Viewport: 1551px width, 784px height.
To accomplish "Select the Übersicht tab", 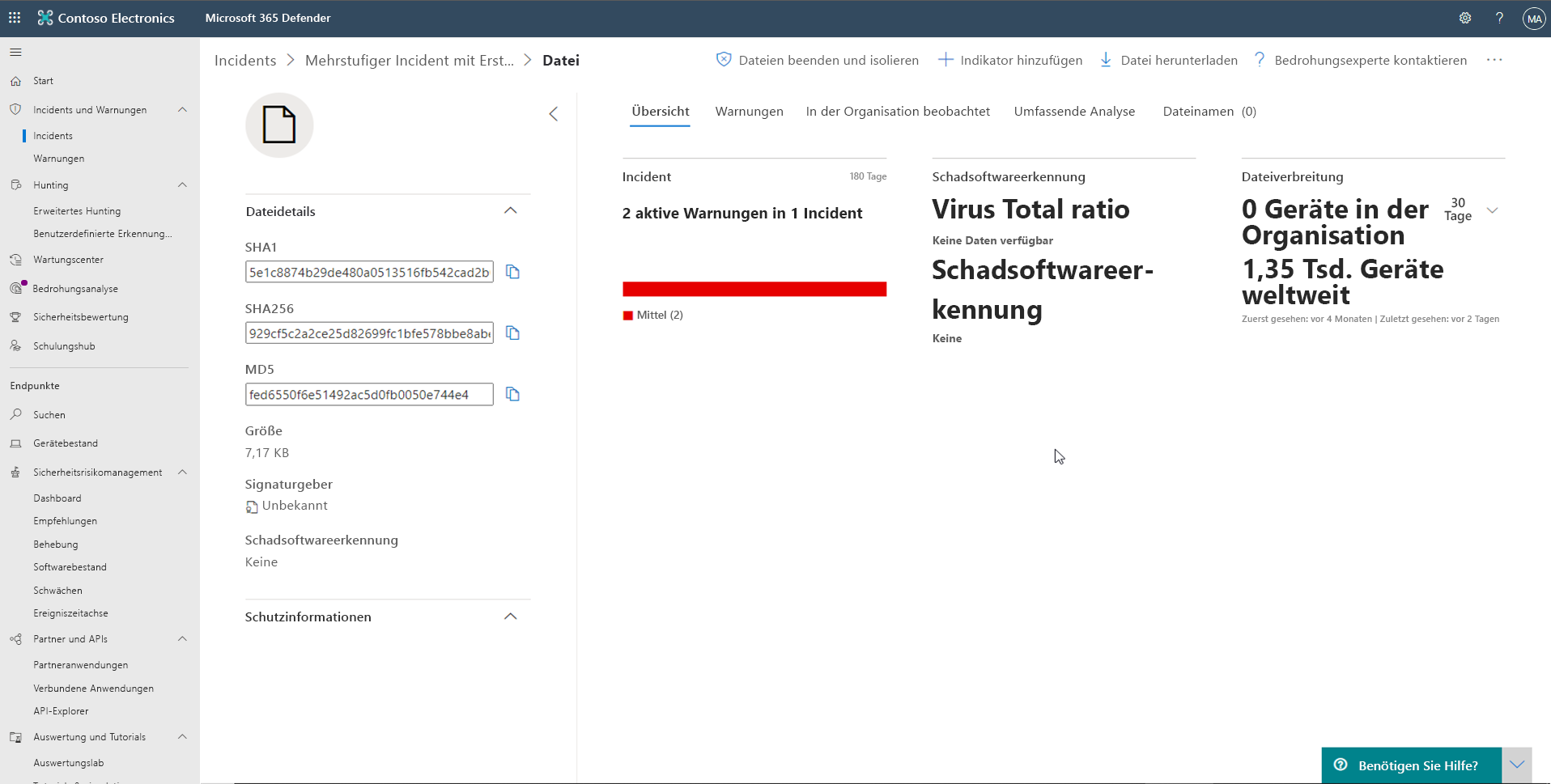I will click(661, 112).
